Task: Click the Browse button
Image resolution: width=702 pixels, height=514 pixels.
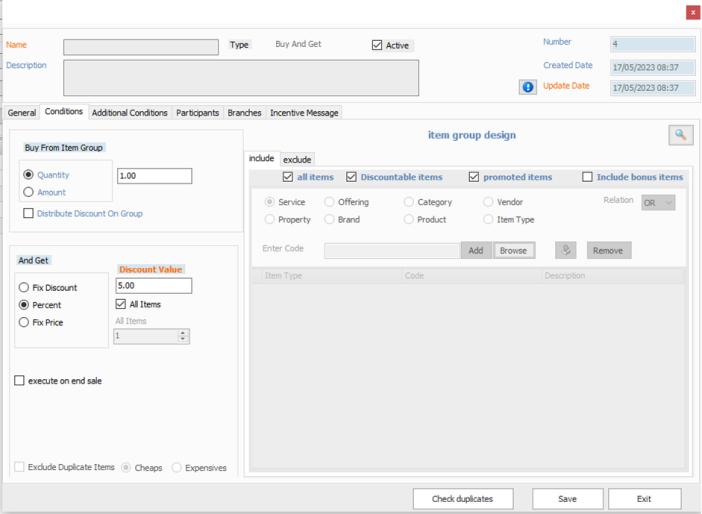Action: point(513,250)
